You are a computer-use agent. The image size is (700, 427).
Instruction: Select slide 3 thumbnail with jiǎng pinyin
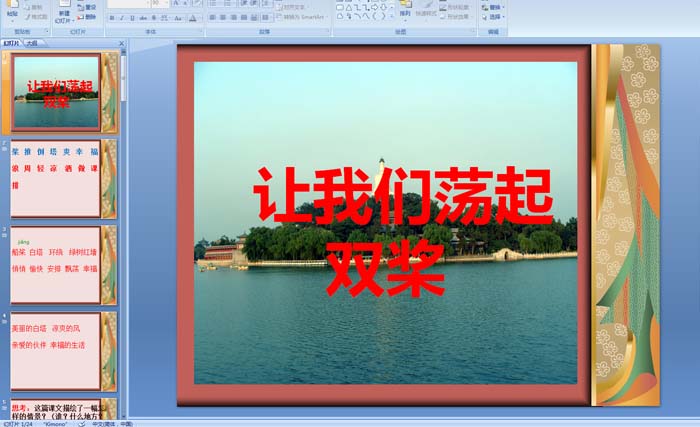[x=64, y=265]
